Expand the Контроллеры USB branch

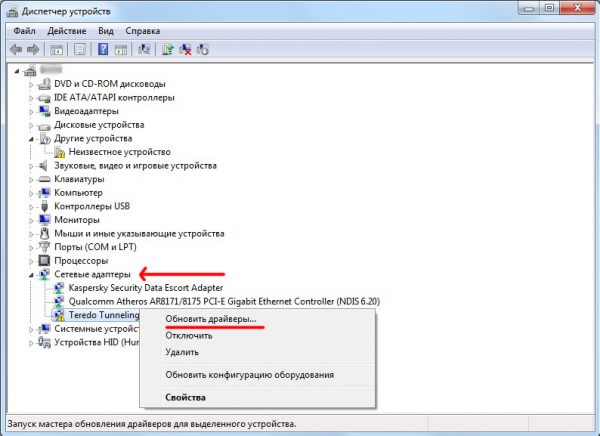click(x=31, y=206)
